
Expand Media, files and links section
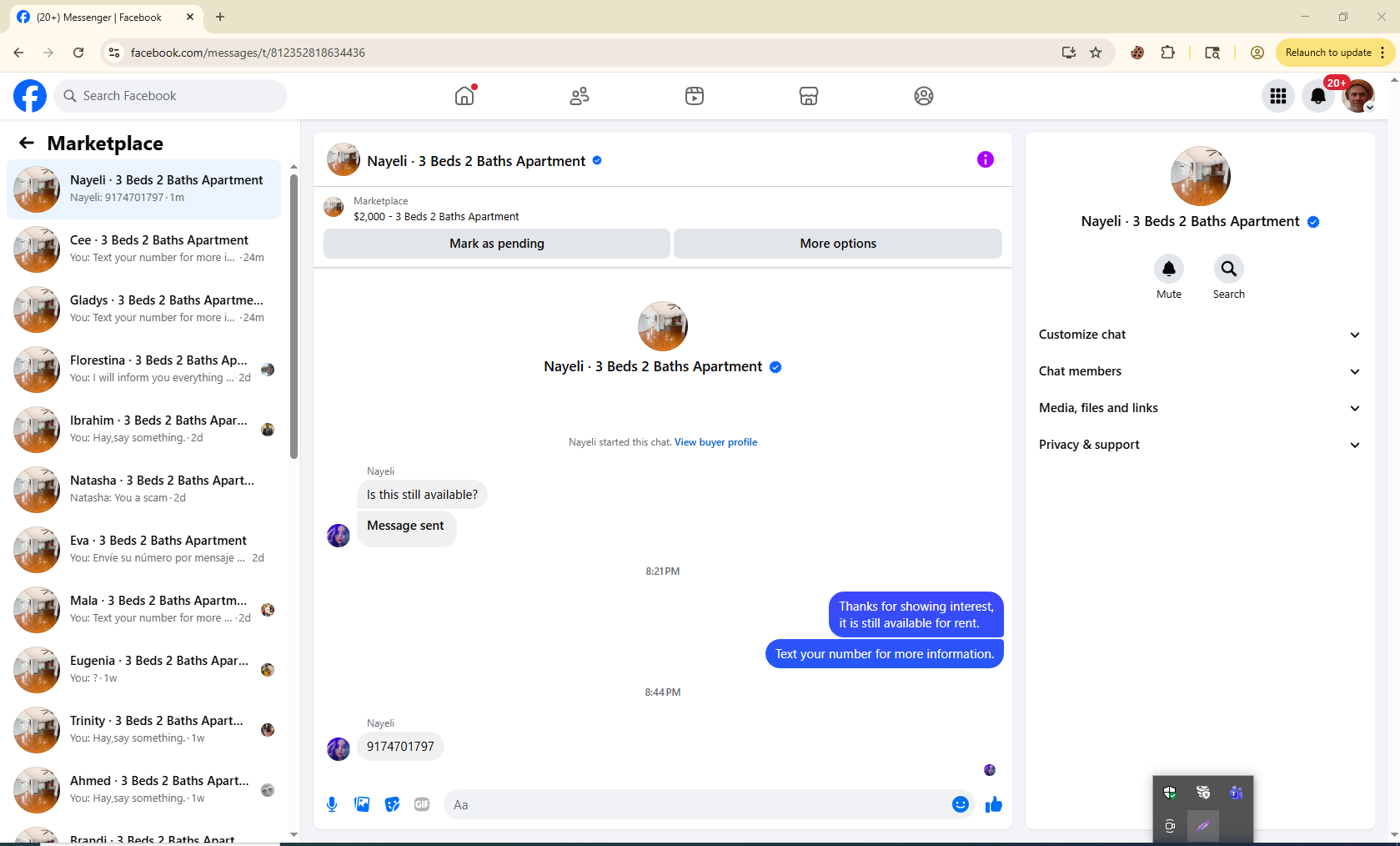coord(1200,408)
